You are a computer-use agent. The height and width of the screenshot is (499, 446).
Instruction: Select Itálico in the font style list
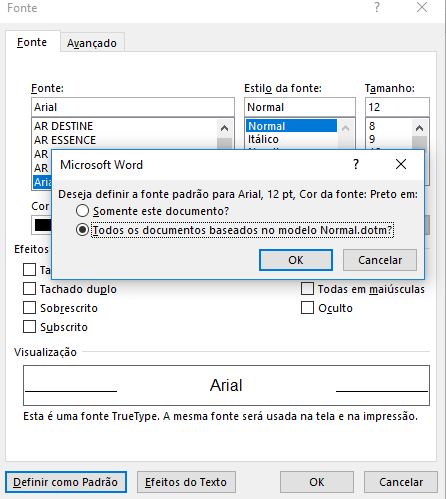click(x=263, y=139)
